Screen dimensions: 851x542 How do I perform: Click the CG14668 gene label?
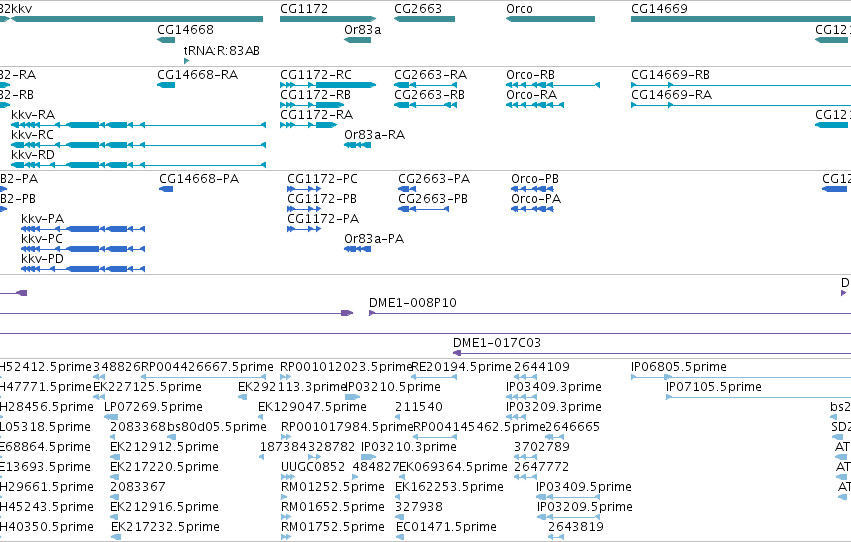(x=186, y=30)
